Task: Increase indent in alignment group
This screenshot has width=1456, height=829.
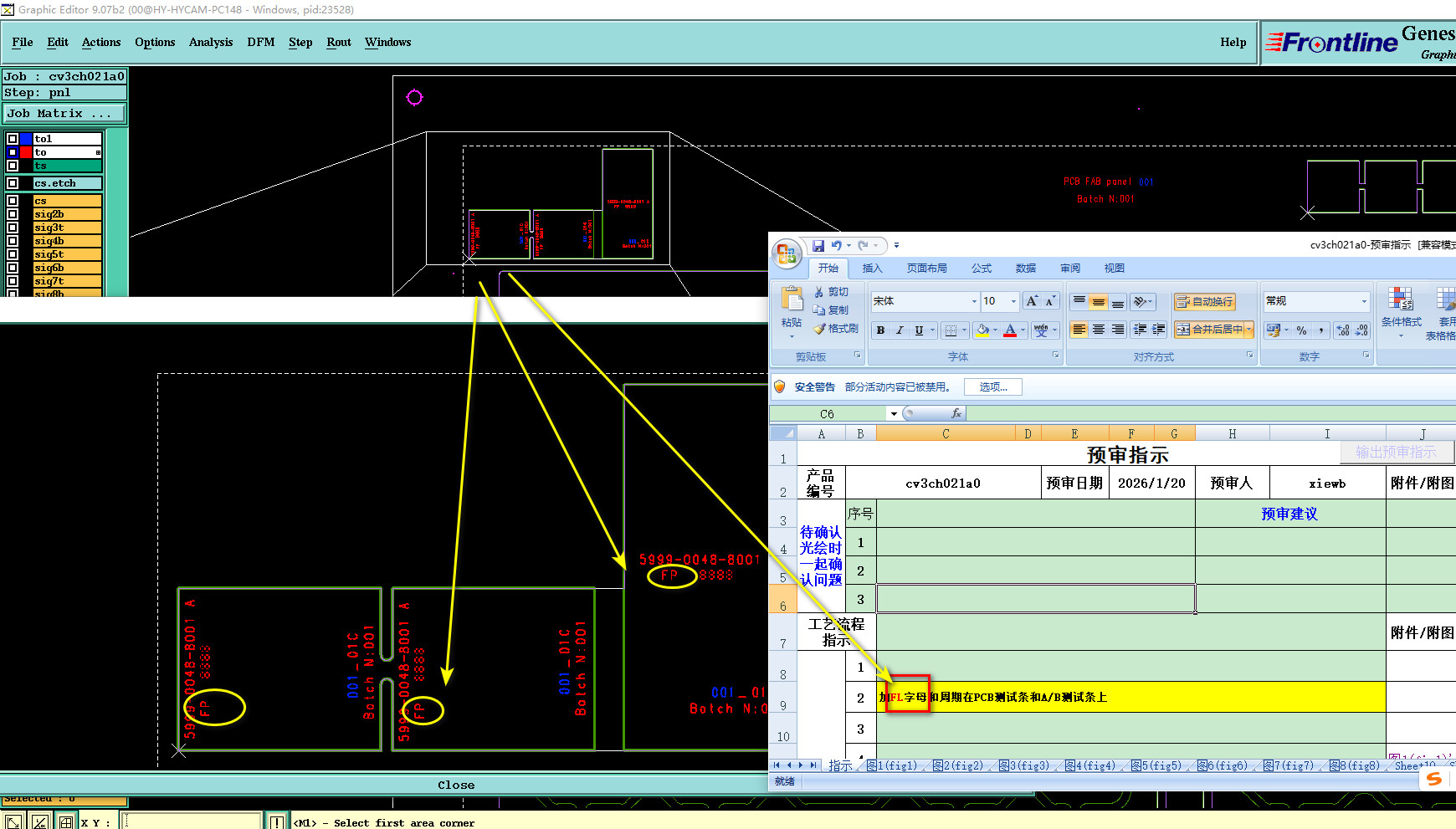Action: (1159, 330)
